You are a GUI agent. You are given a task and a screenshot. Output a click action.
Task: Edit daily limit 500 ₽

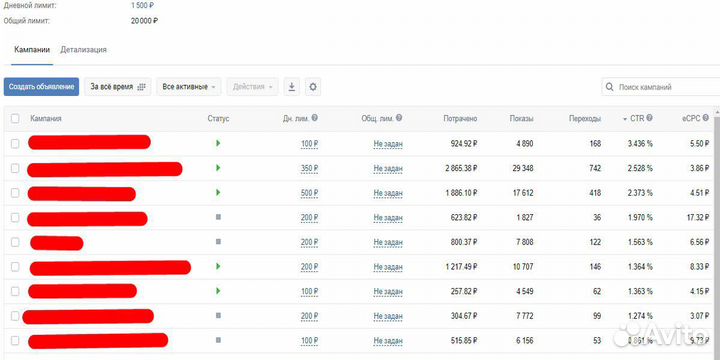coord(309,193)
